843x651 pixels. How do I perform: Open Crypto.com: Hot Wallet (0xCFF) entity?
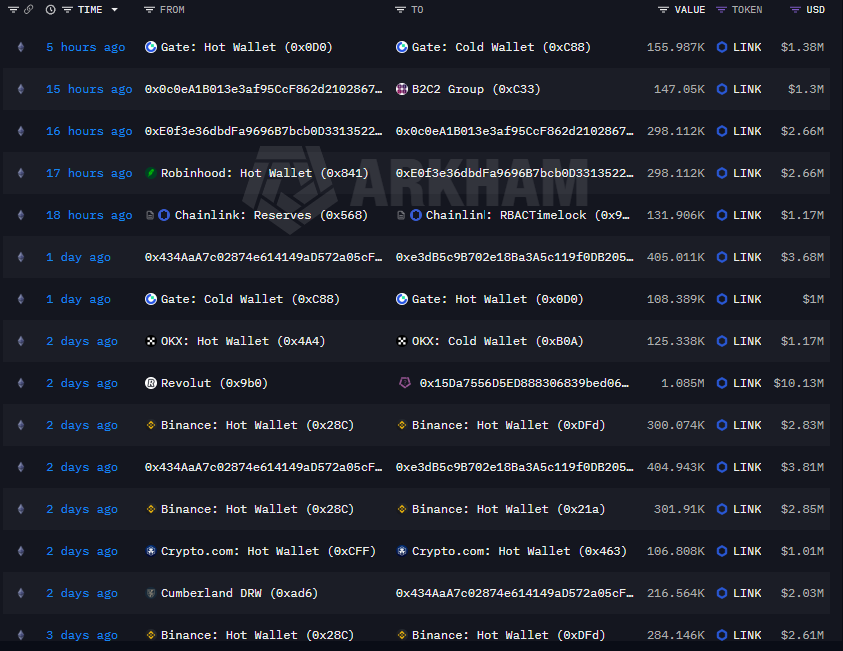point(268,551)
